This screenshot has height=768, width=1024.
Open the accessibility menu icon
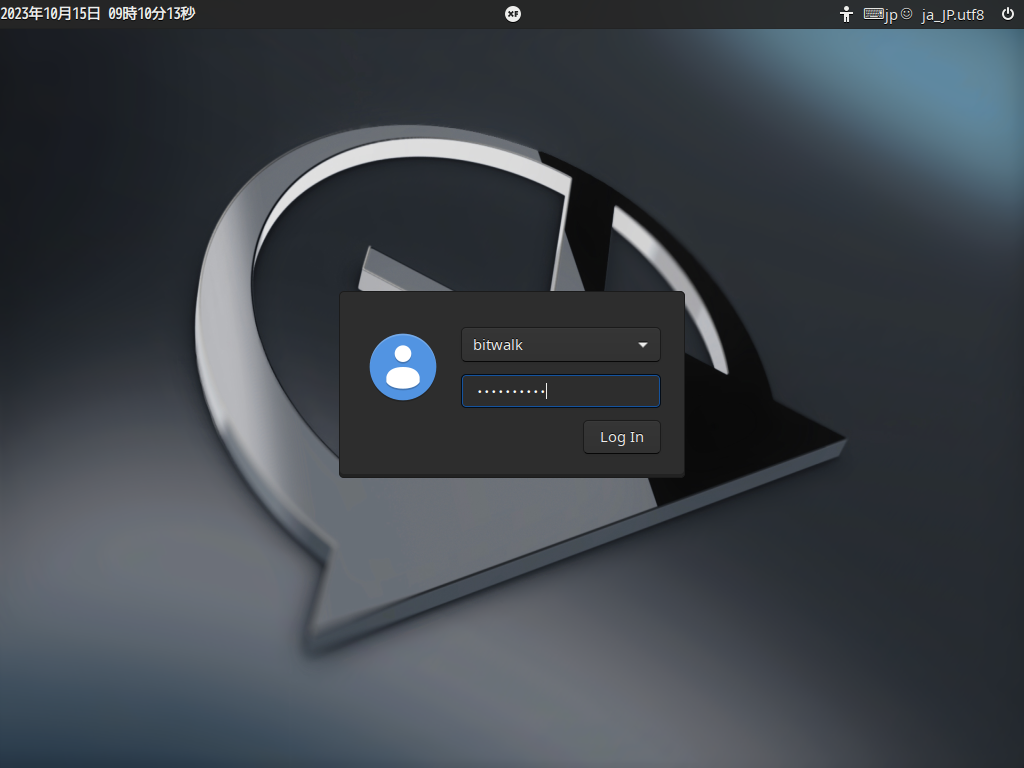tap(846, 14)
